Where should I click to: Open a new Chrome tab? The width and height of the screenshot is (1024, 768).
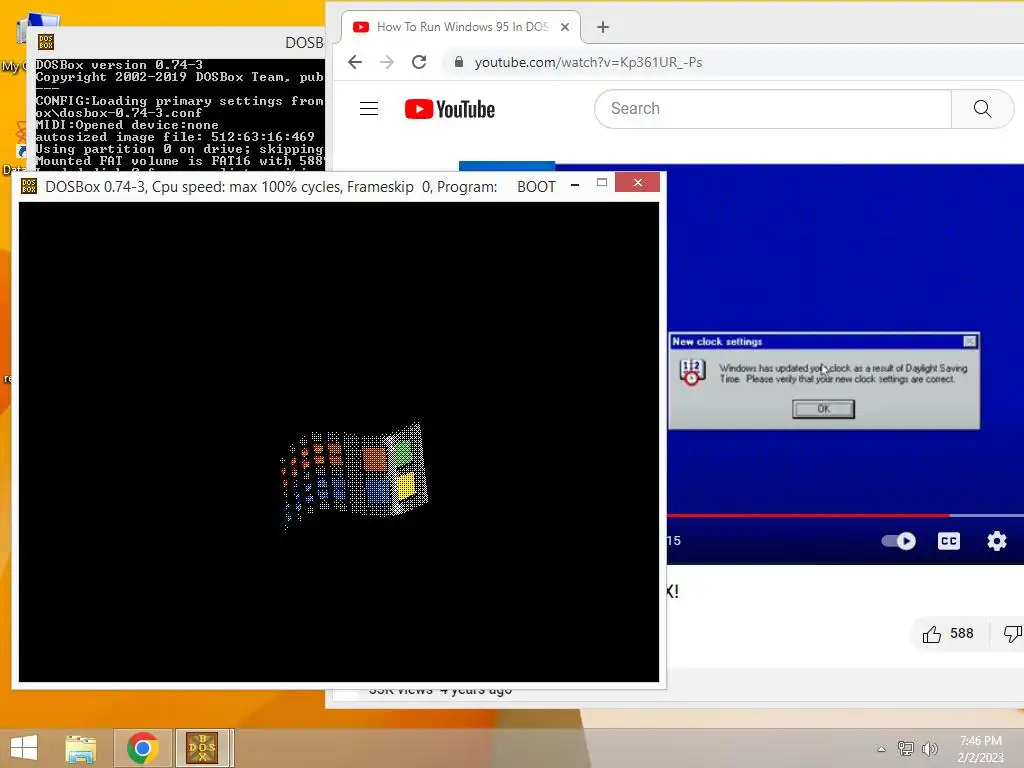pyautogui.click(x=603, y=27)
